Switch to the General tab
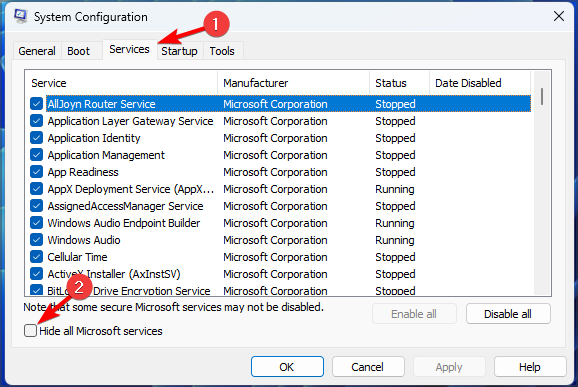The width and height of the screenshot is (578, 387). [x=37, y=51]
